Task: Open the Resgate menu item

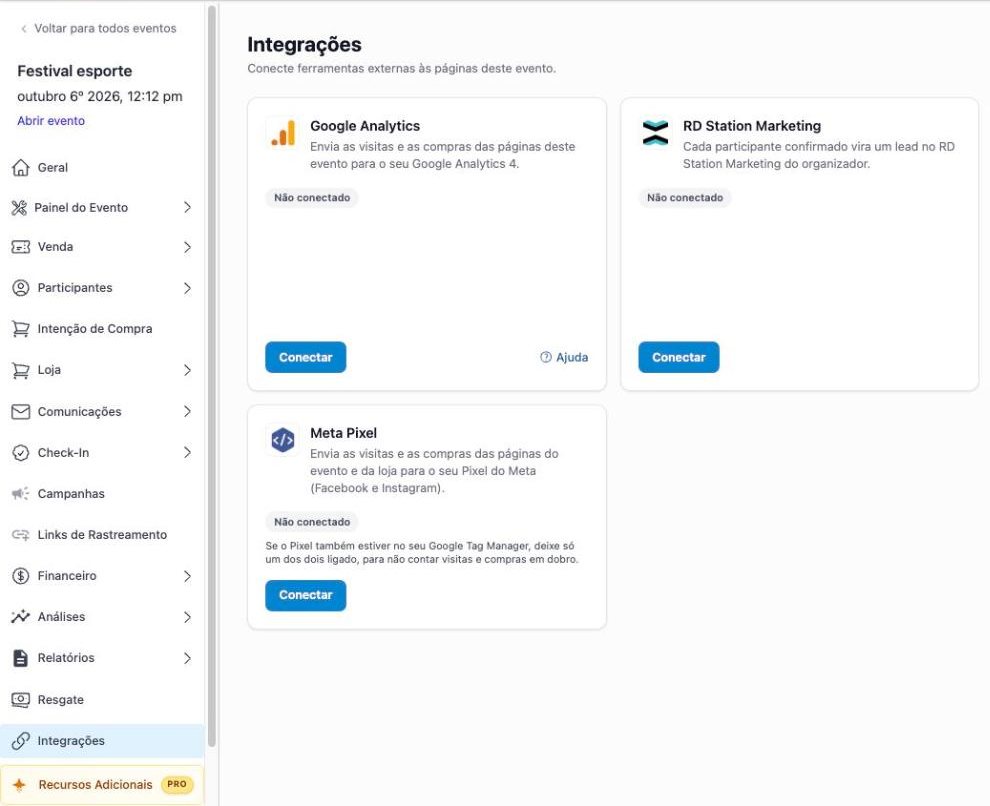Action: coord(102,699)
